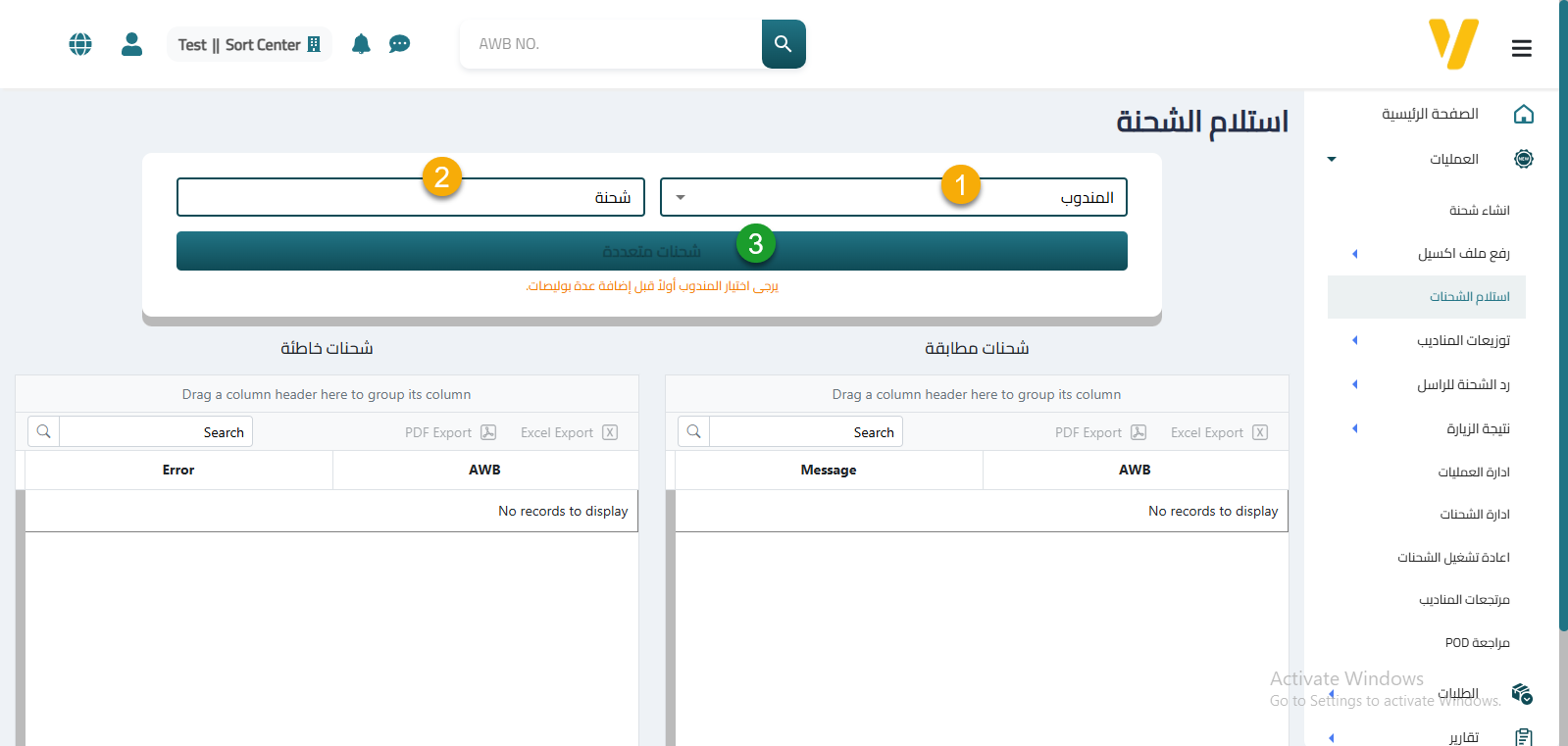The height and width of the screenshot is (746, 1568).
Task: Click the home icon in sidebar
Action: point(1523,115)
